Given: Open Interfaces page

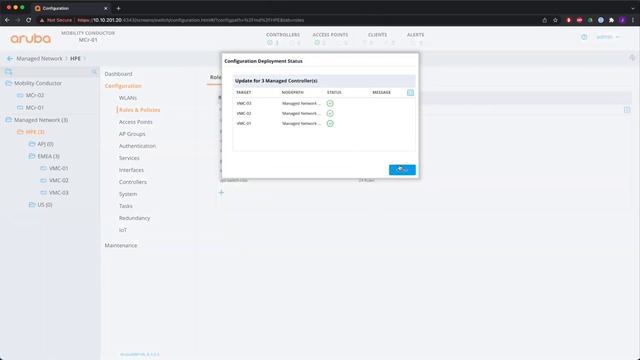Looking at the screenshot, I should (131, 170).
